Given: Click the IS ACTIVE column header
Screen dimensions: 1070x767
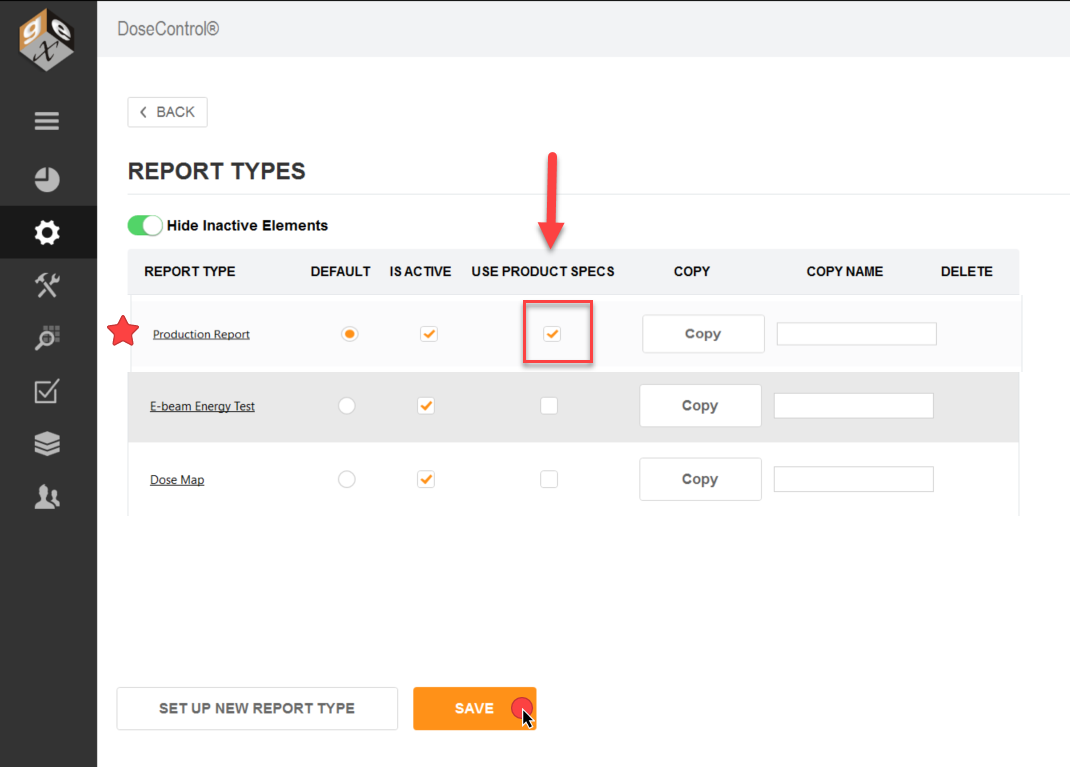Looking at the screenshot, I should (420, 272).
